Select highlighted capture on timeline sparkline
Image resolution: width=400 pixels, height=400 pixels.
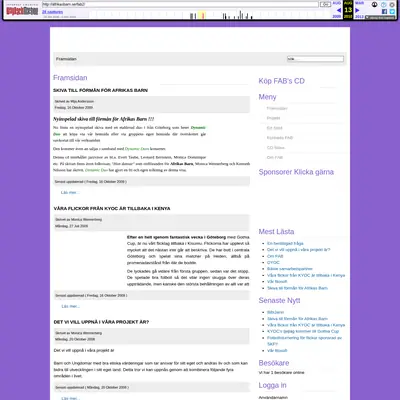[x=202, y=15]
